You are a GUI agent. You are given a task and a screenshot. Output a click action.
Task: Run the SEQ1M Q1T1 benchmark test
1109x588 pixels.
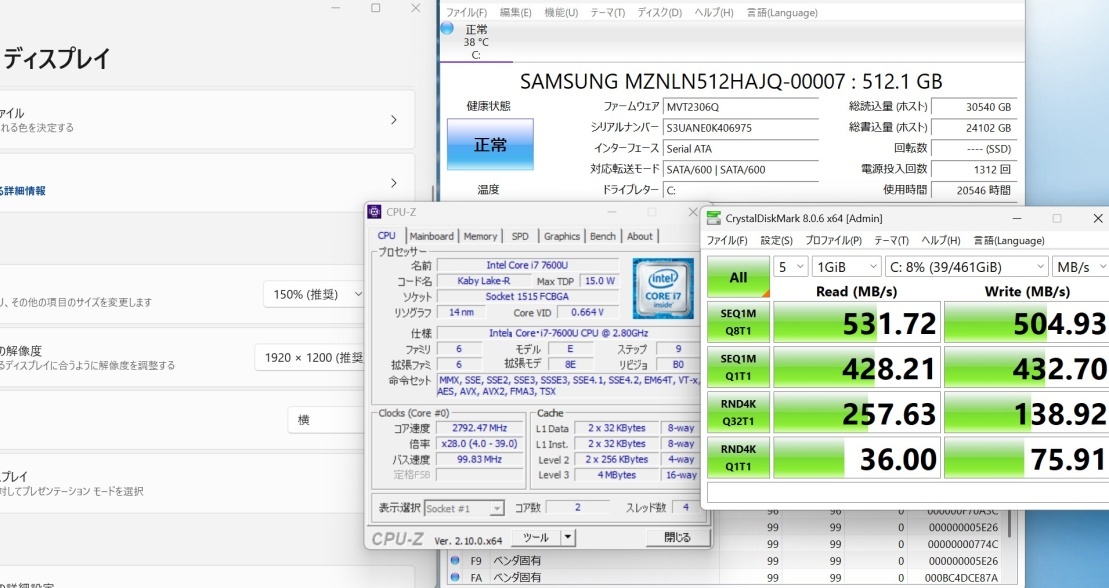tap(737, 368)
